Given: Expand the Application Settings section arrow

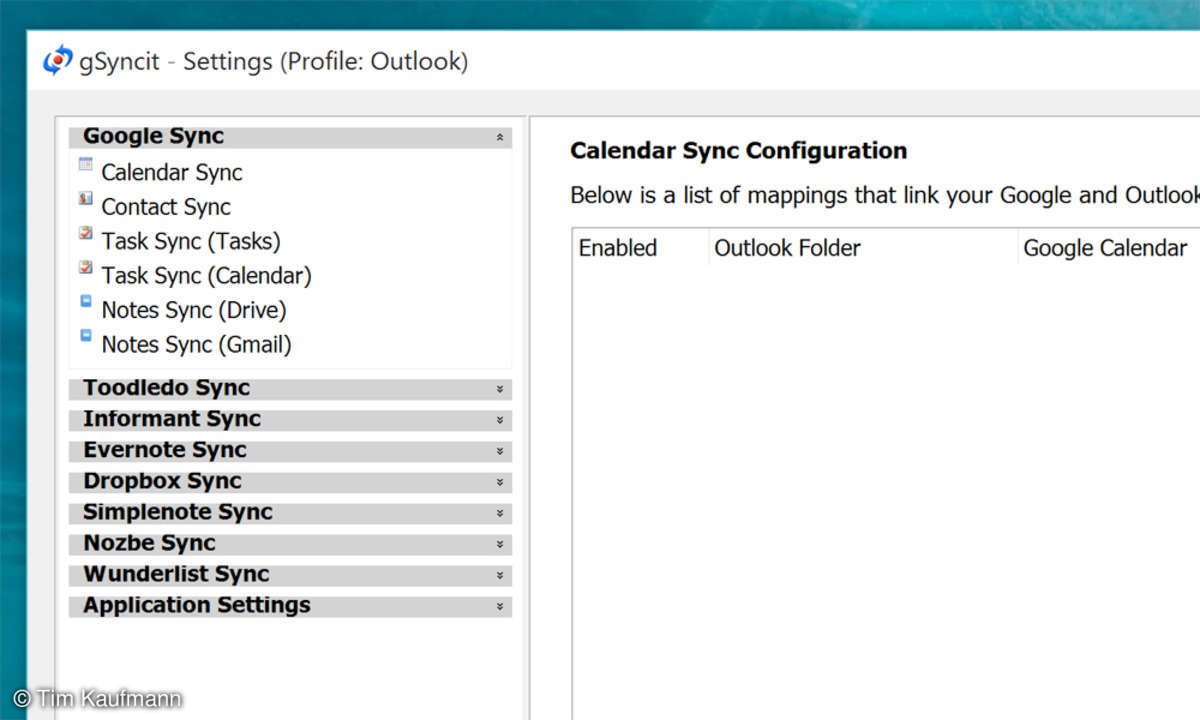Looking at the screenshot, I should (x=499, y=606).
